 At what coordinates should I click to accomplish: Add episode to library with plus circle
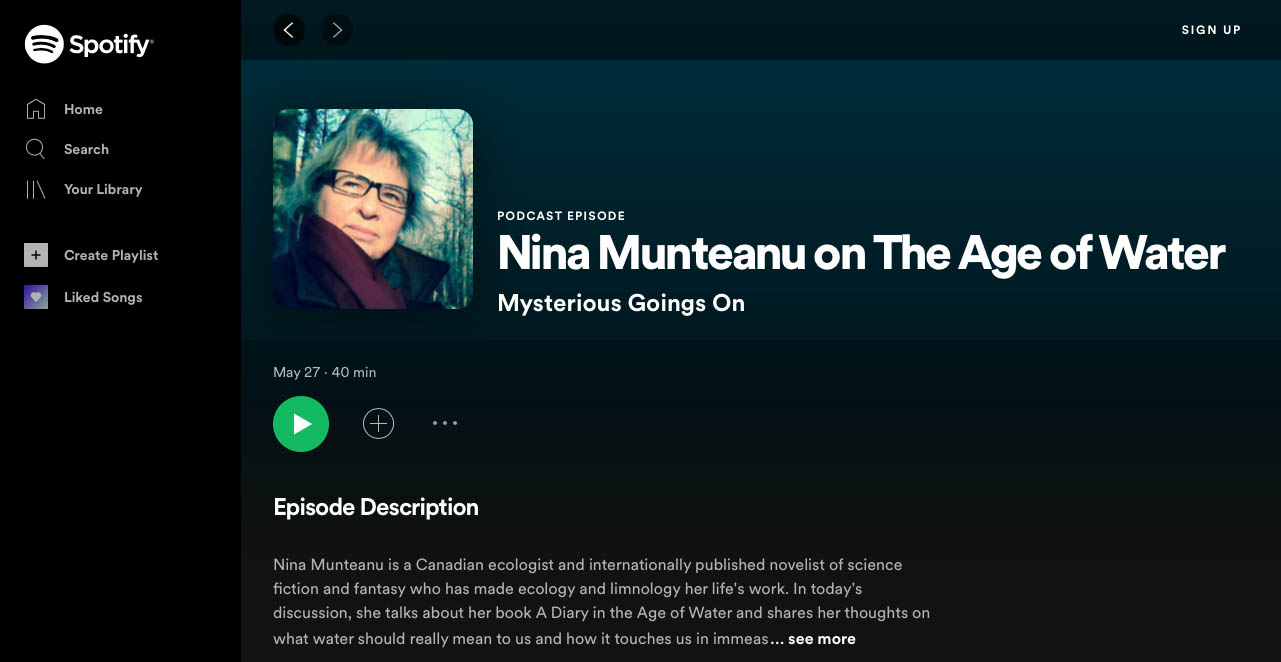pyautogui.click(x=378, y=424)
